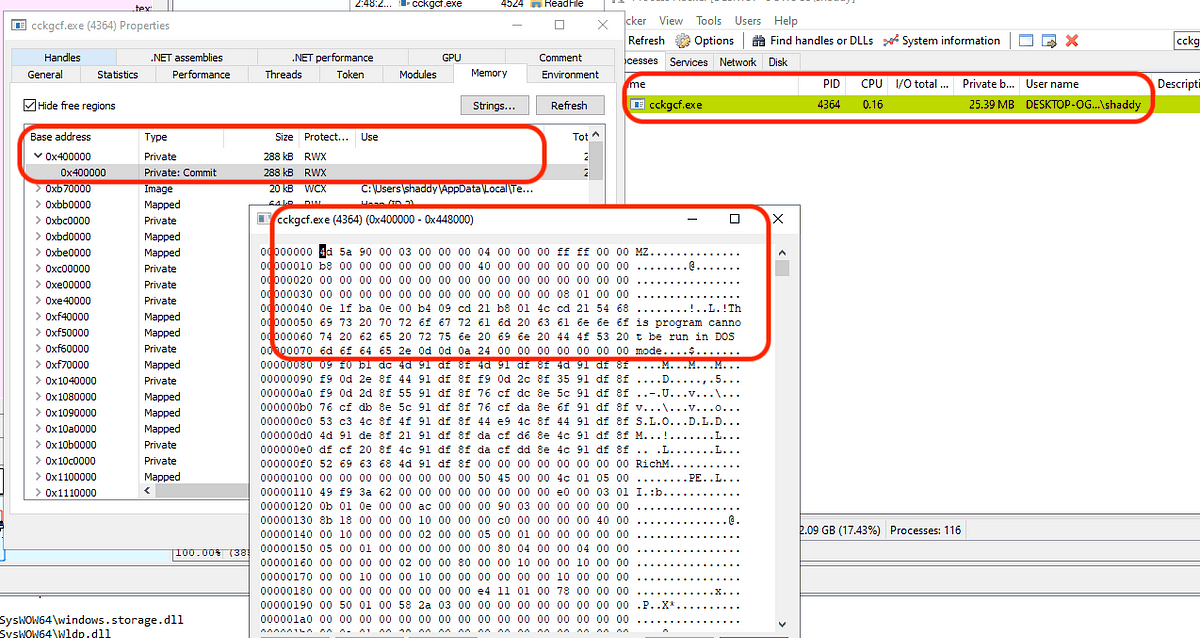Click the 4d byte in hex view
The width and height of the screenshot is (1200, 638).
[x=326, y=252]
